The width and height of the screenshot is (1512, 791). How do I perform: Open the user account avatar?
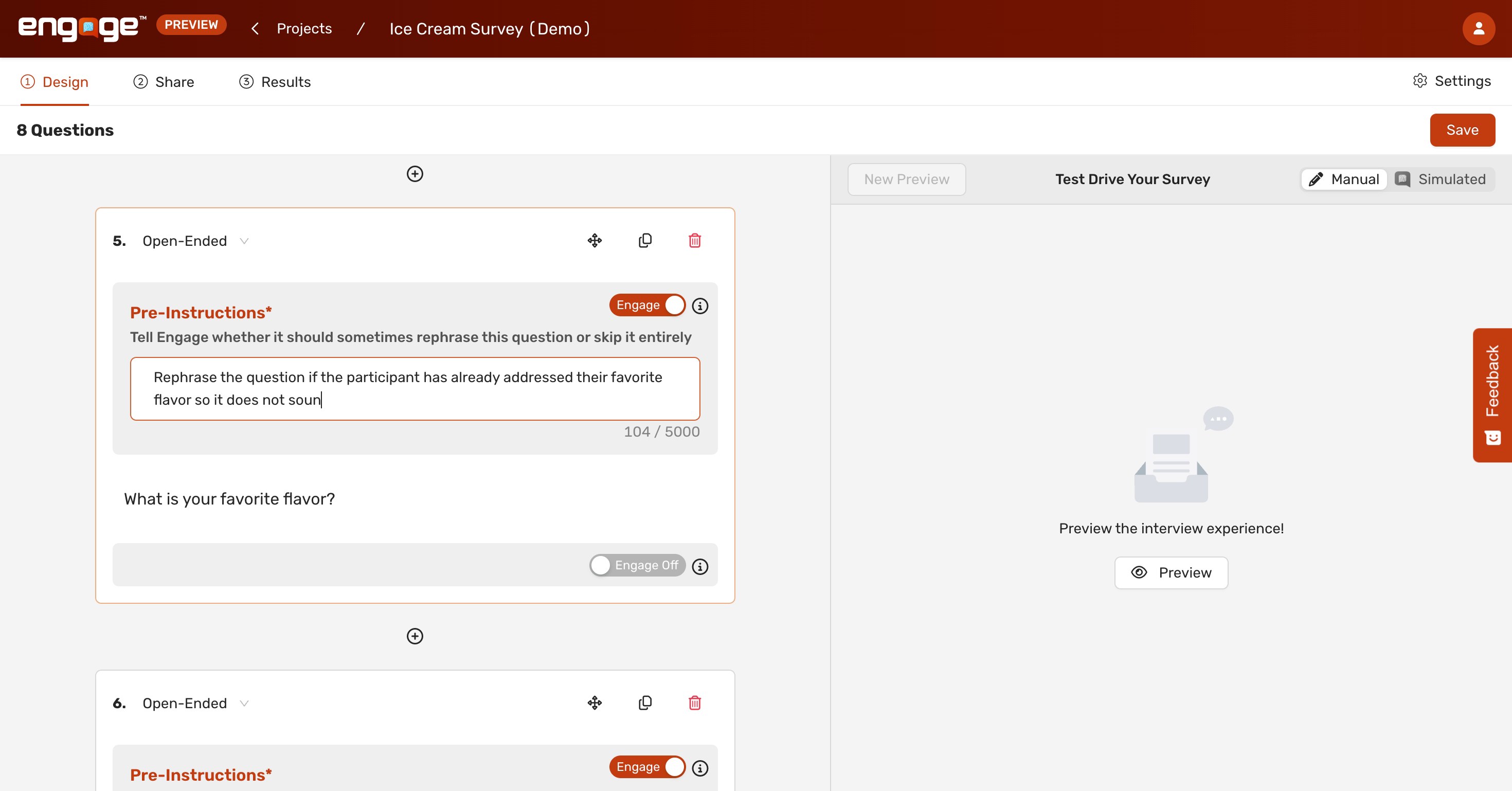tap(1478, 28)
